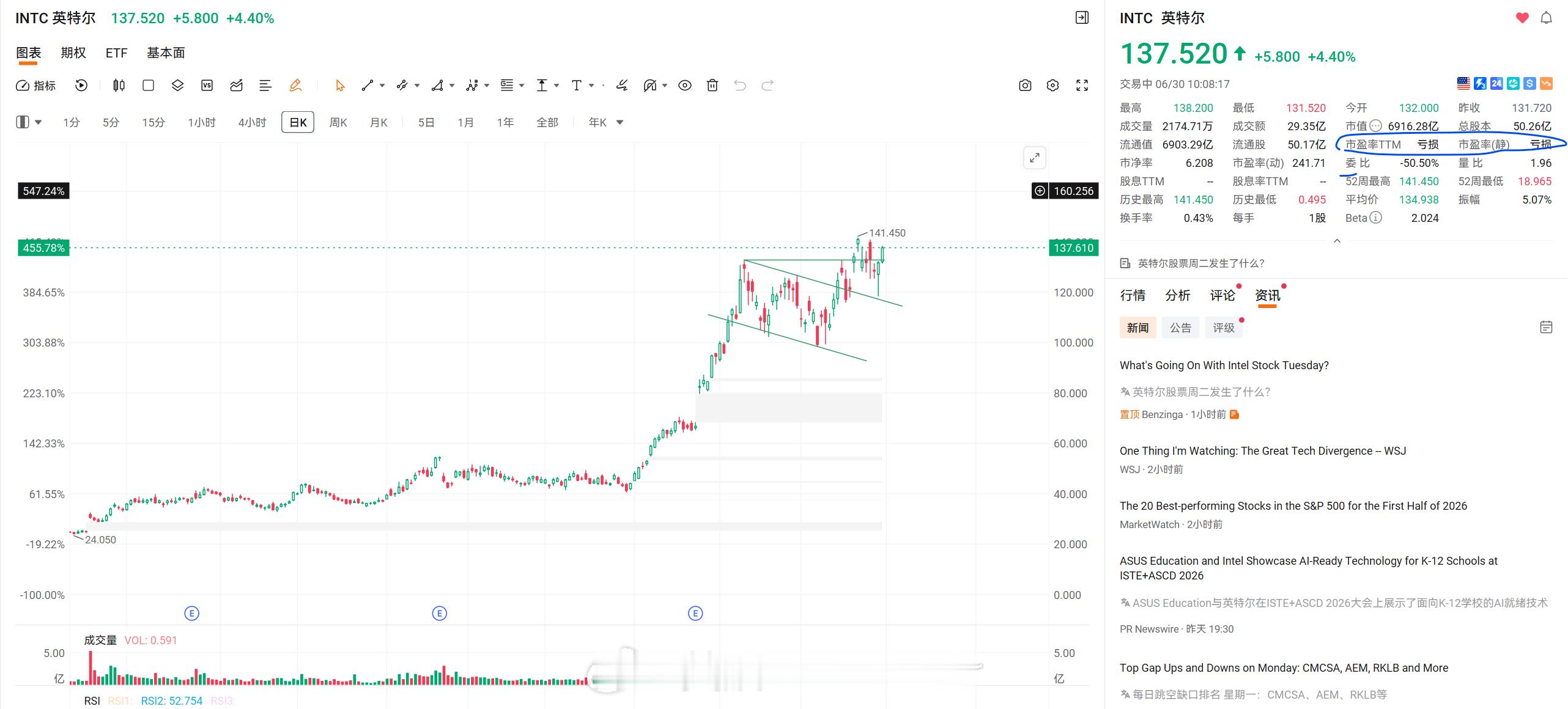The height and width of the screenshot is (709, 1568).
Task: Collapse the right side panel
Action: pos(1082,18)
